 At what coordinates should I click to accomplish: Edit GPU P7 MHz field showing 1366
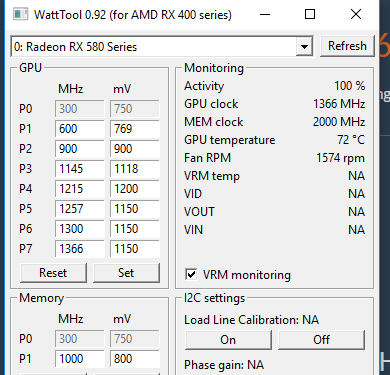[80, 249]
